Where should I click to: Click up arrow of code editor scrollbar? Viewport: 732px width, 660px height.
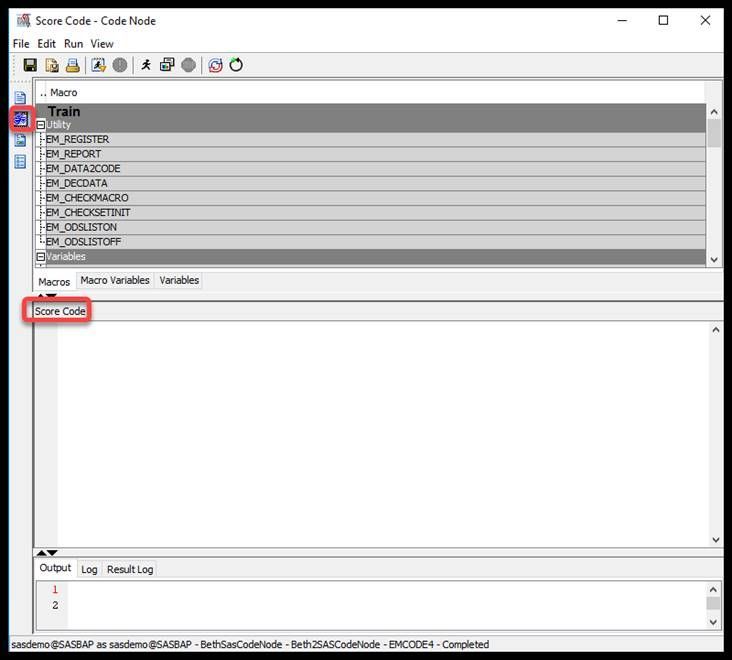click(x=716, y=330)
